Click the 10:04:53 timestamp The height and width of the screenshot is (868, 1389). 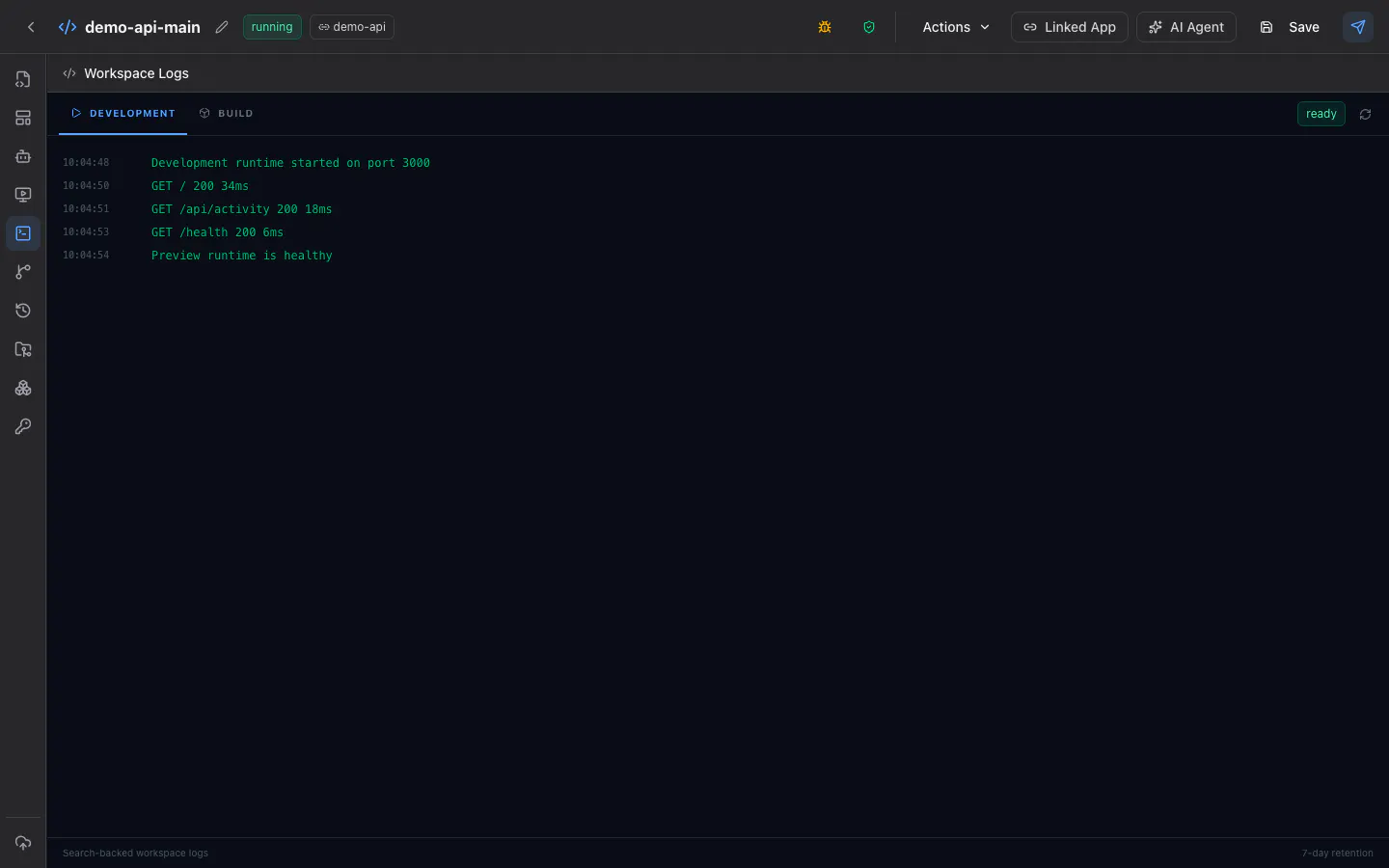(86, 232)
